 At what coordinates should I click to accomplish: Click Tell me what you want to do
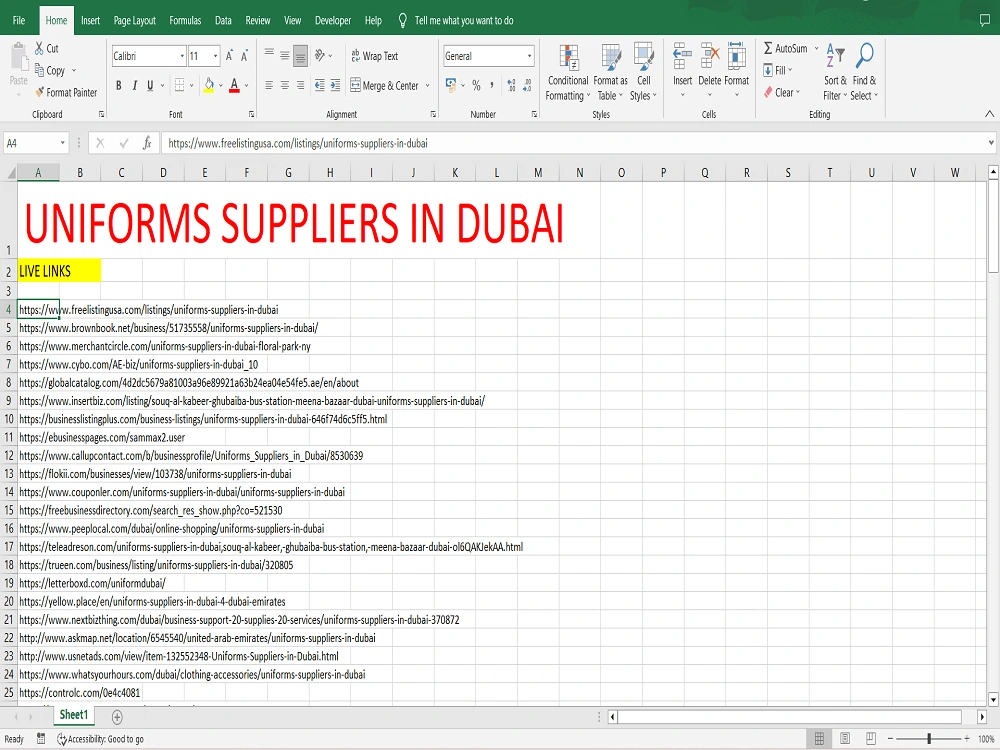click(464, 20)
